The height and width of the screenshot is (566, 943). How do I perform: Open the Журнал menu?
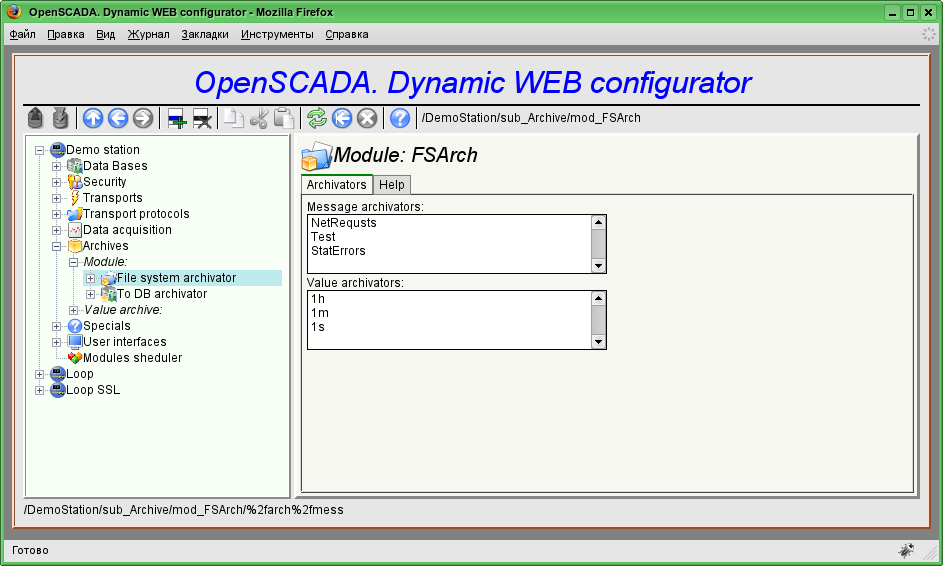click(x=149, y=34)
